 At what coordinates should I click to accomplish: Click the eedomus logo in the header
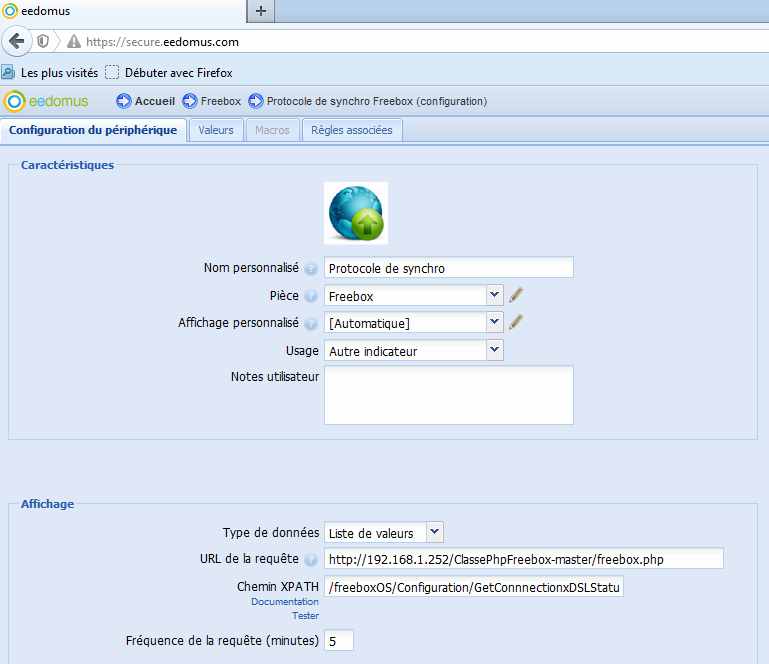coord(46,101)
